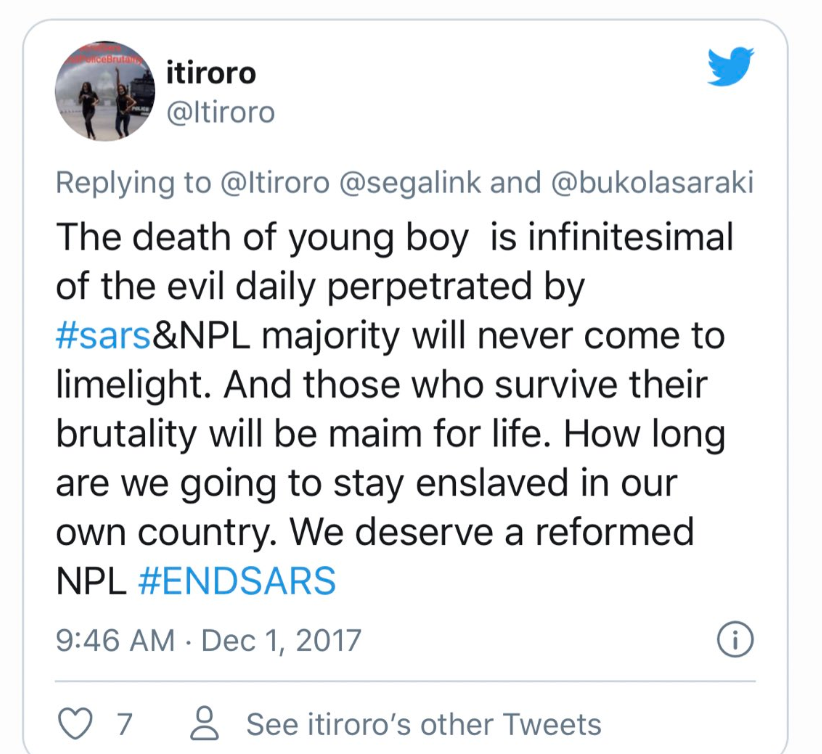Open itiroro's profile picture
Viewport: 822px width, 754px height.
[x=105, y=91]
